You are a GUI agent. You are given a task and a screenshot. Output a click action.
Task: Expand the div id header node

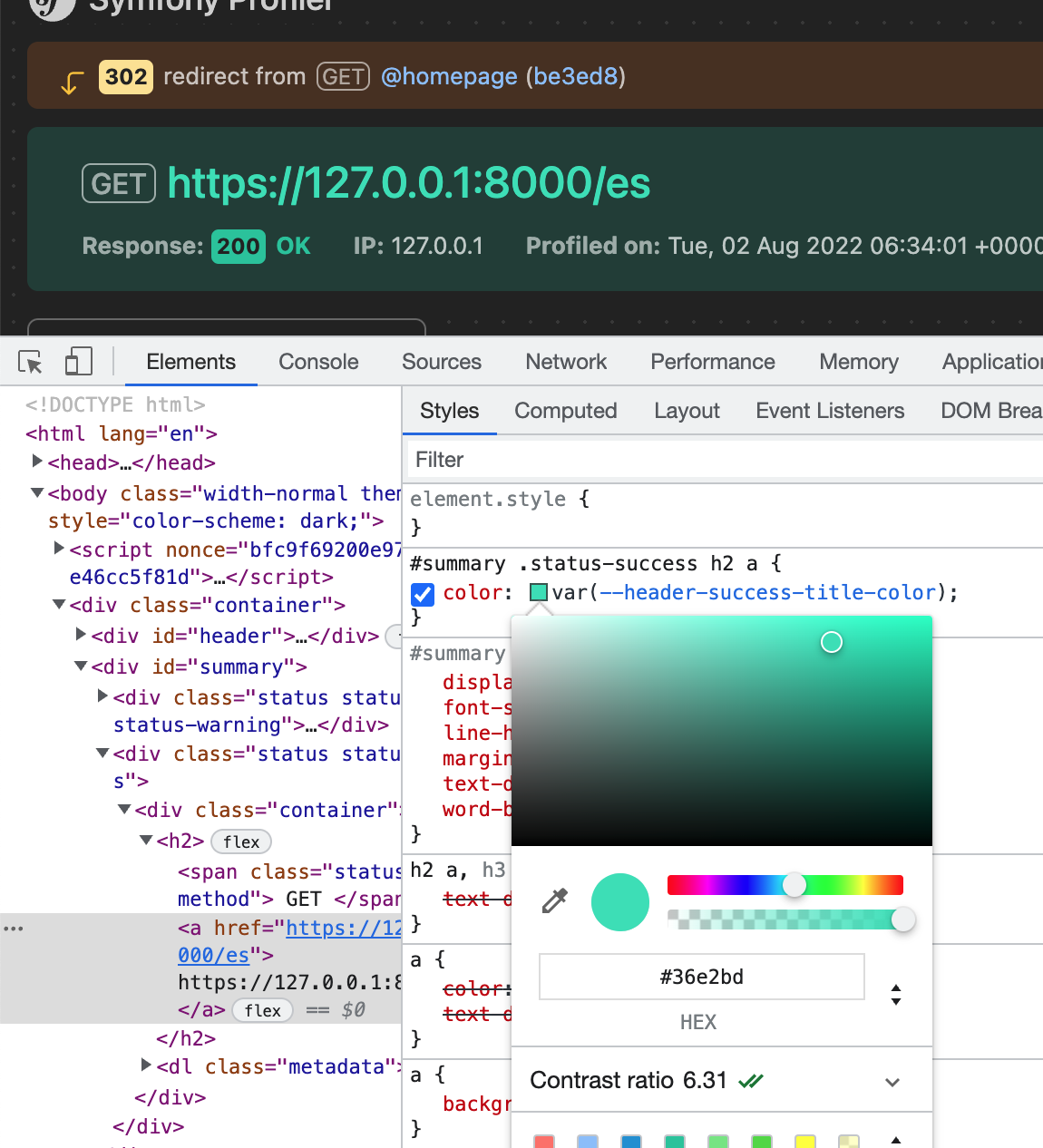pyautogui.click(x=82, y=635)
